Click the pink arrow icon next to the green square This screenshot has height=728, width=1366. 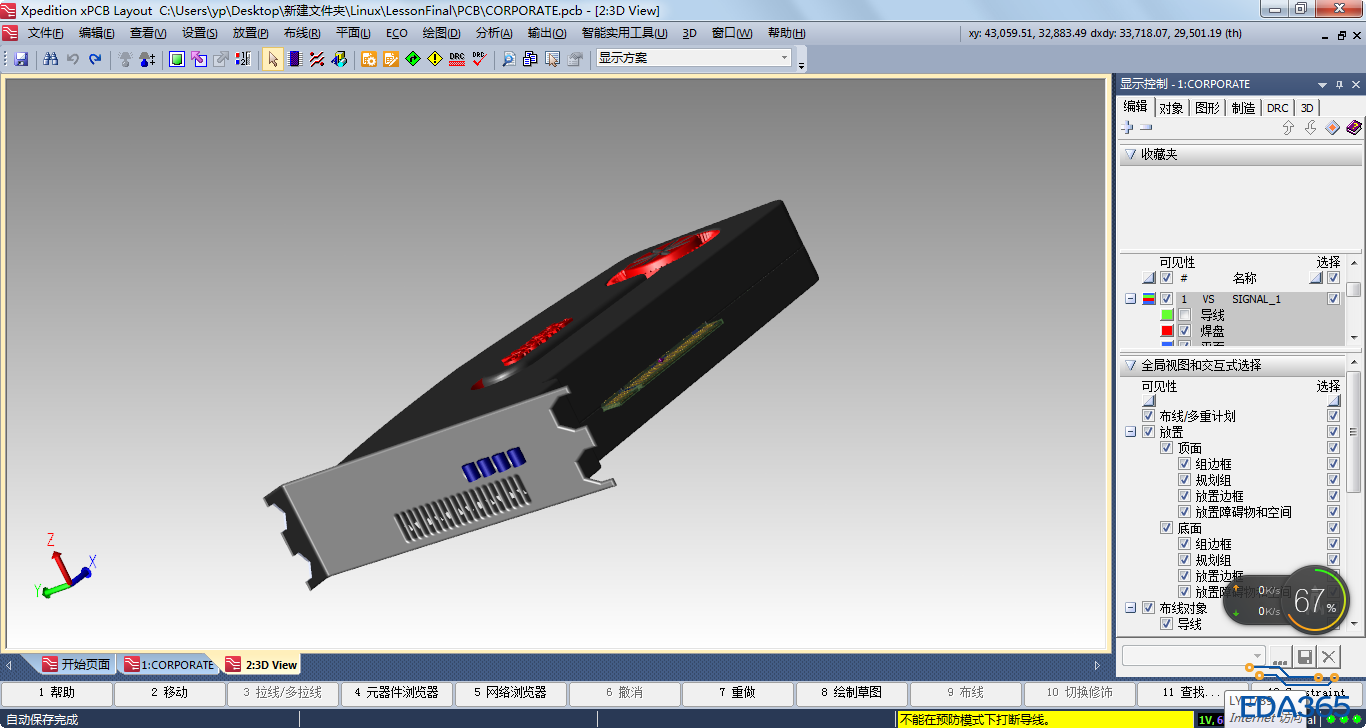(x=199, y=59)
